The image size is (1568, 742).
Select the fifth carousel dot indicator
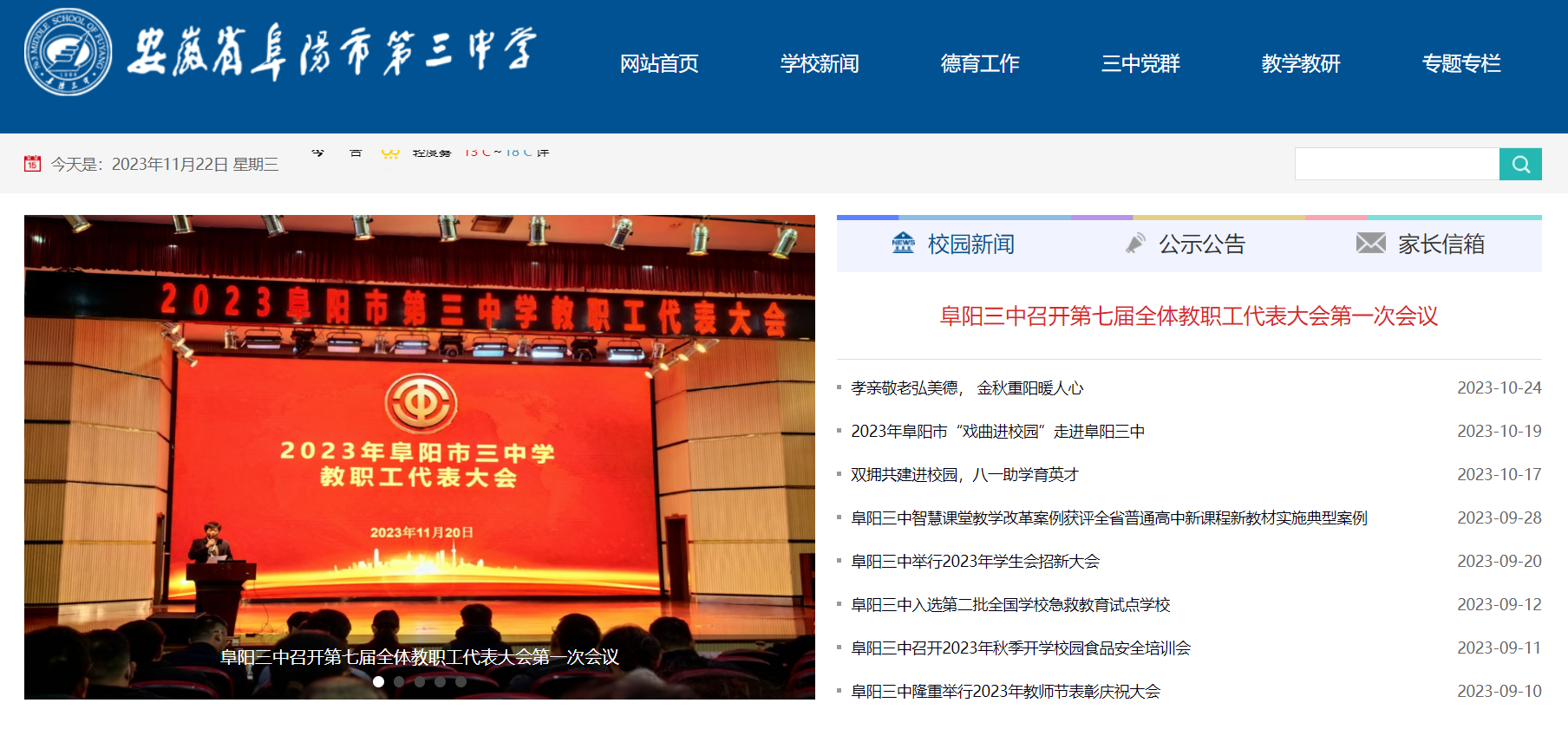[x=461, y=682]
